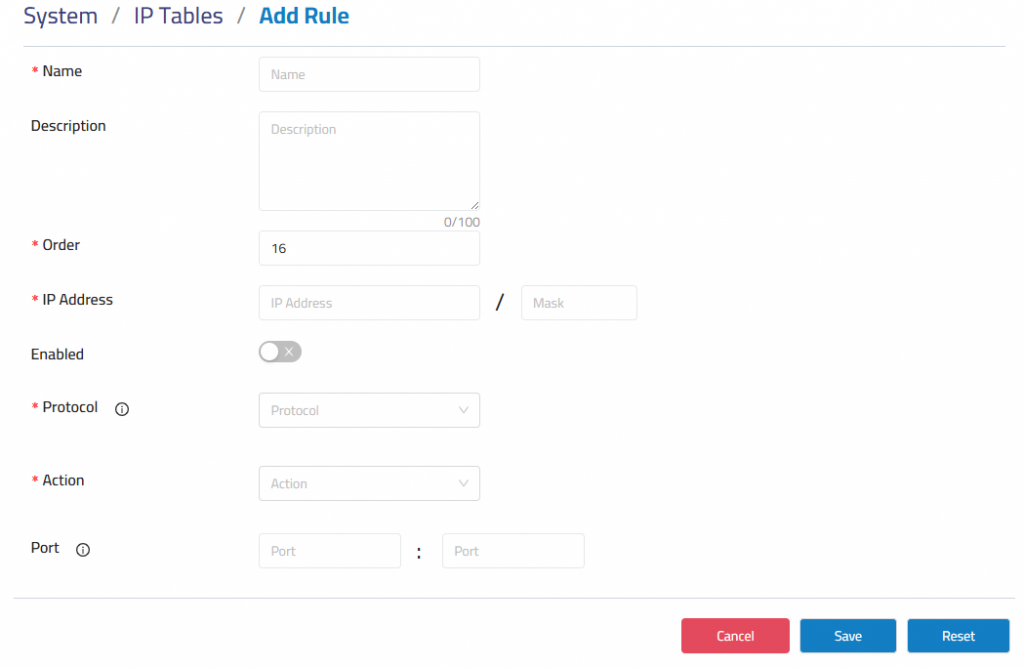Click the Port info icon

(83, 550)
